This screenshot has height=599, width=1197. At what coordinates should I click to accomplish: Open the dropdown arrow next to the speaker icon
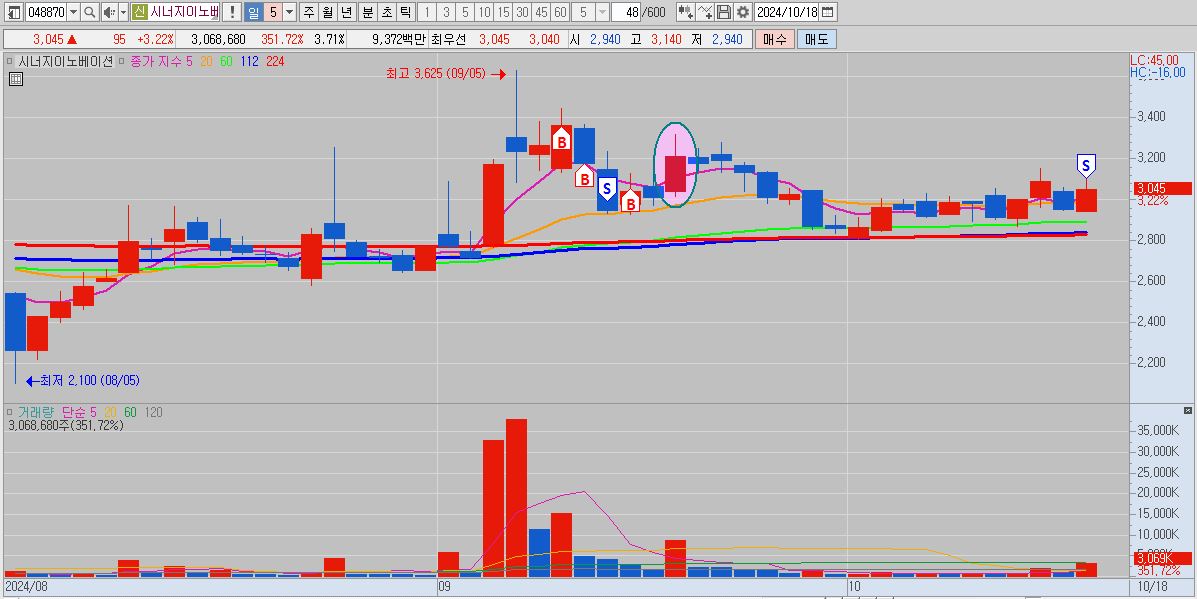[122, 12]
